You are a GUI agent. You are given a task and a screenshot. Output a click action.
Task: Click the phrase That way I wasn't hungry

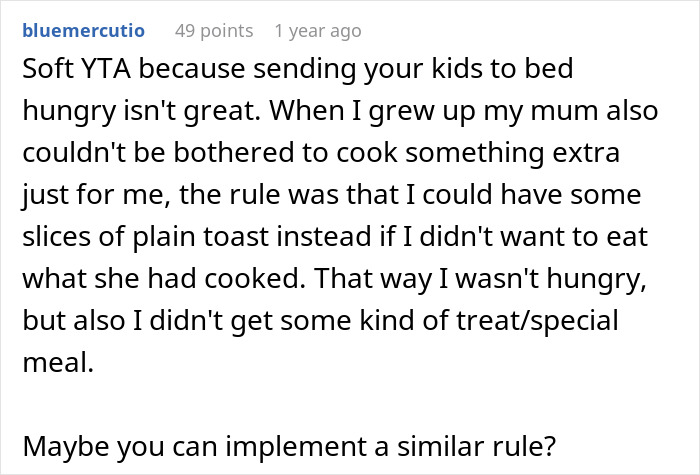pyautogui.click(x=480, y=279)
